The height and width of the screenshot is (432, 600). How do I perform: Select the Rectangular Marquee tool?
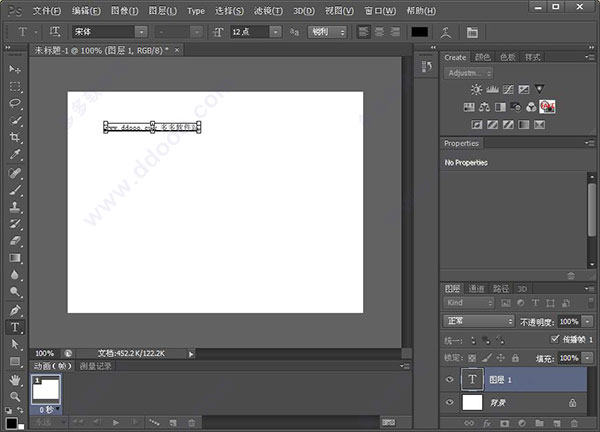tap(15, 86)
